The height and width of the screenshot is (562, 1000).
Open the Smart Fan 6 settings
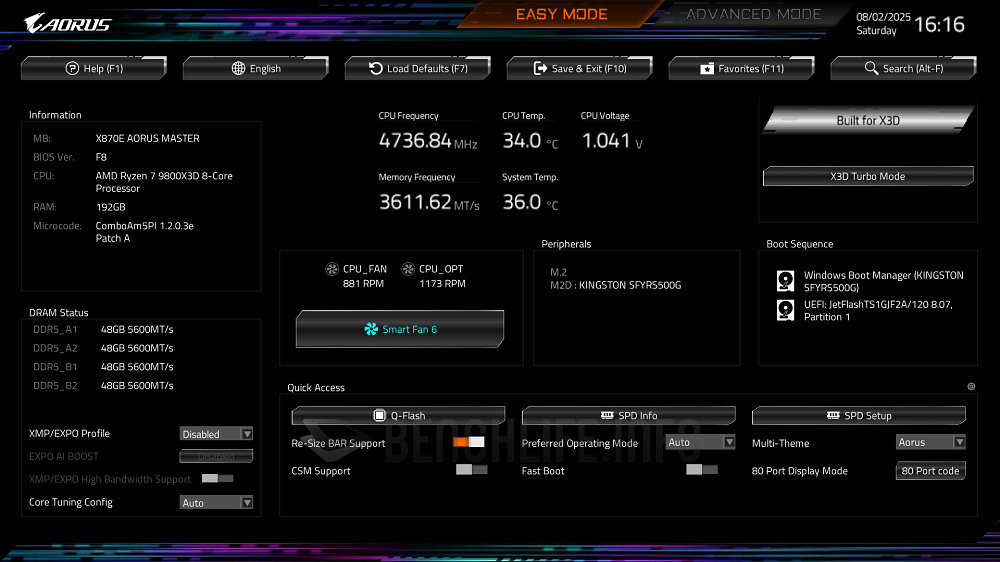coord(400,329)
